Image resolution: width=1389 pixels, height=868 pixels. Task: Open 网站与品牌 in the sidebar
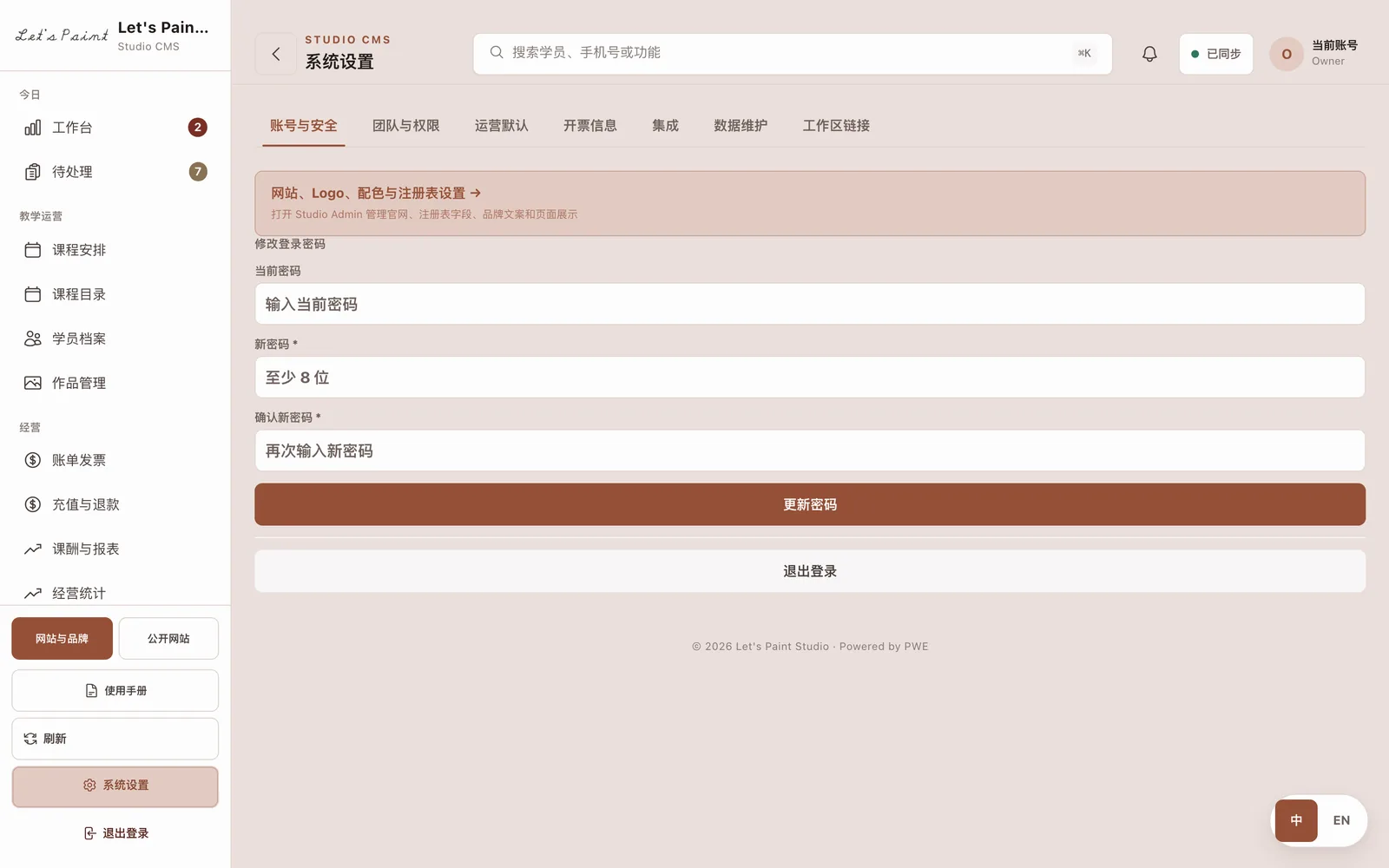[x=62, y=639]
